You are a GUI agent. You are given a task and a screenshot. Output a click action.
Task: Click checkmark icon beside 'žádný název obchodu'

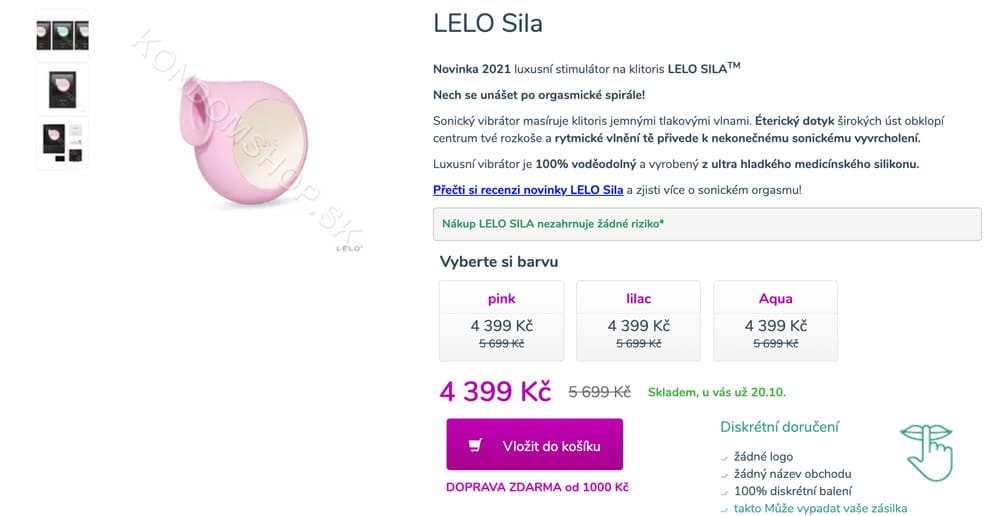click(724, 475)
